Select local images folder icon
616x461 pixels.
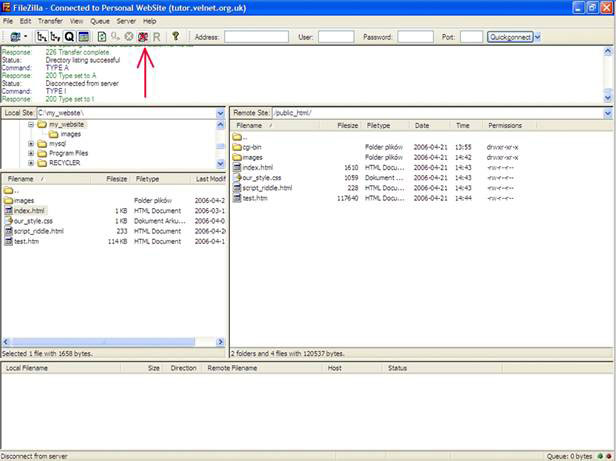[8, 201]
